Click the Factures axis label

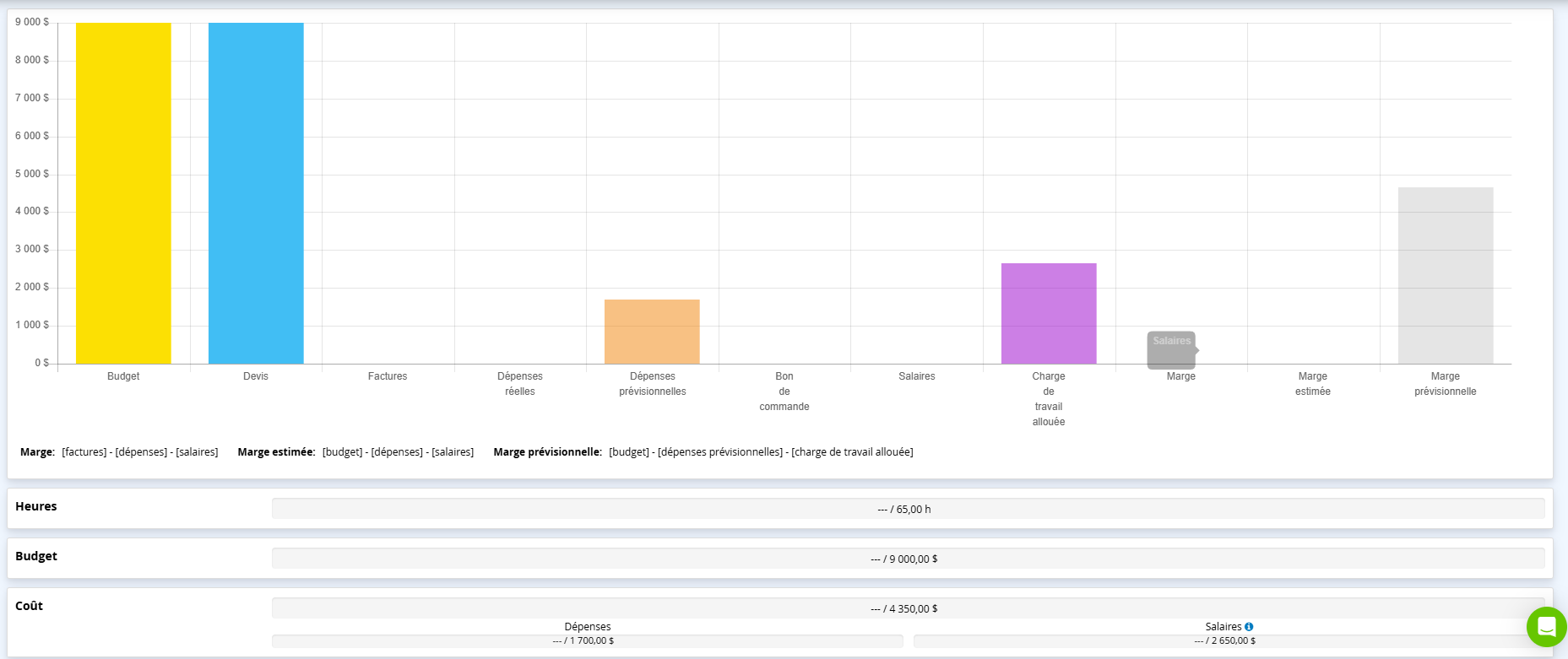(x=388, y=376)
